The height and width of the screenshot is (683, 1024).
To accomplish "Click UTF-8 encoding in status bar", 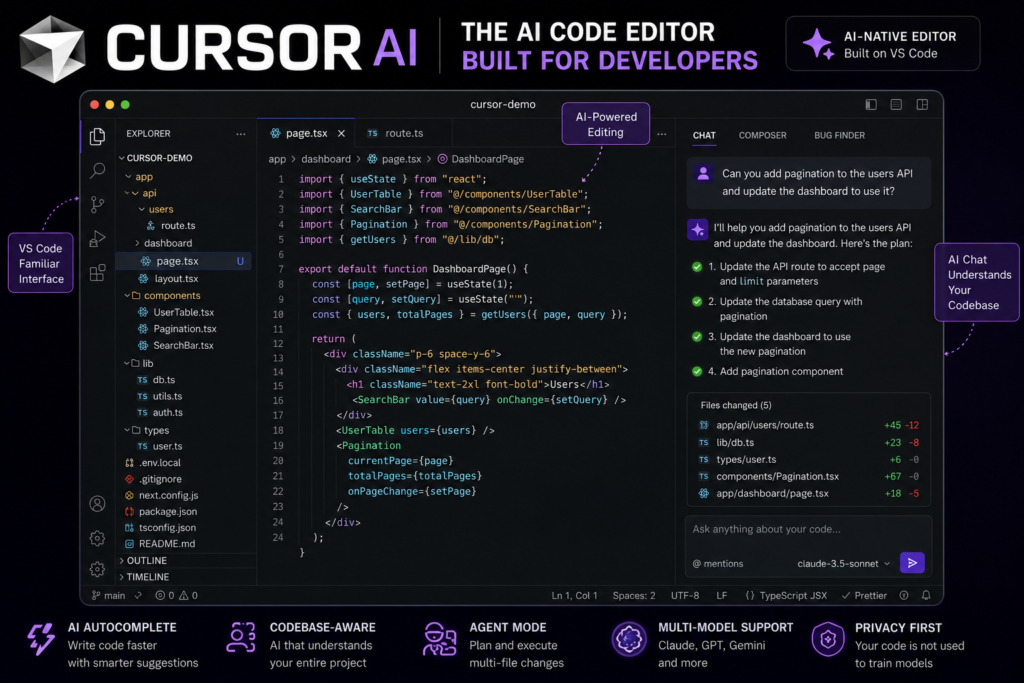I will (684, 596).
